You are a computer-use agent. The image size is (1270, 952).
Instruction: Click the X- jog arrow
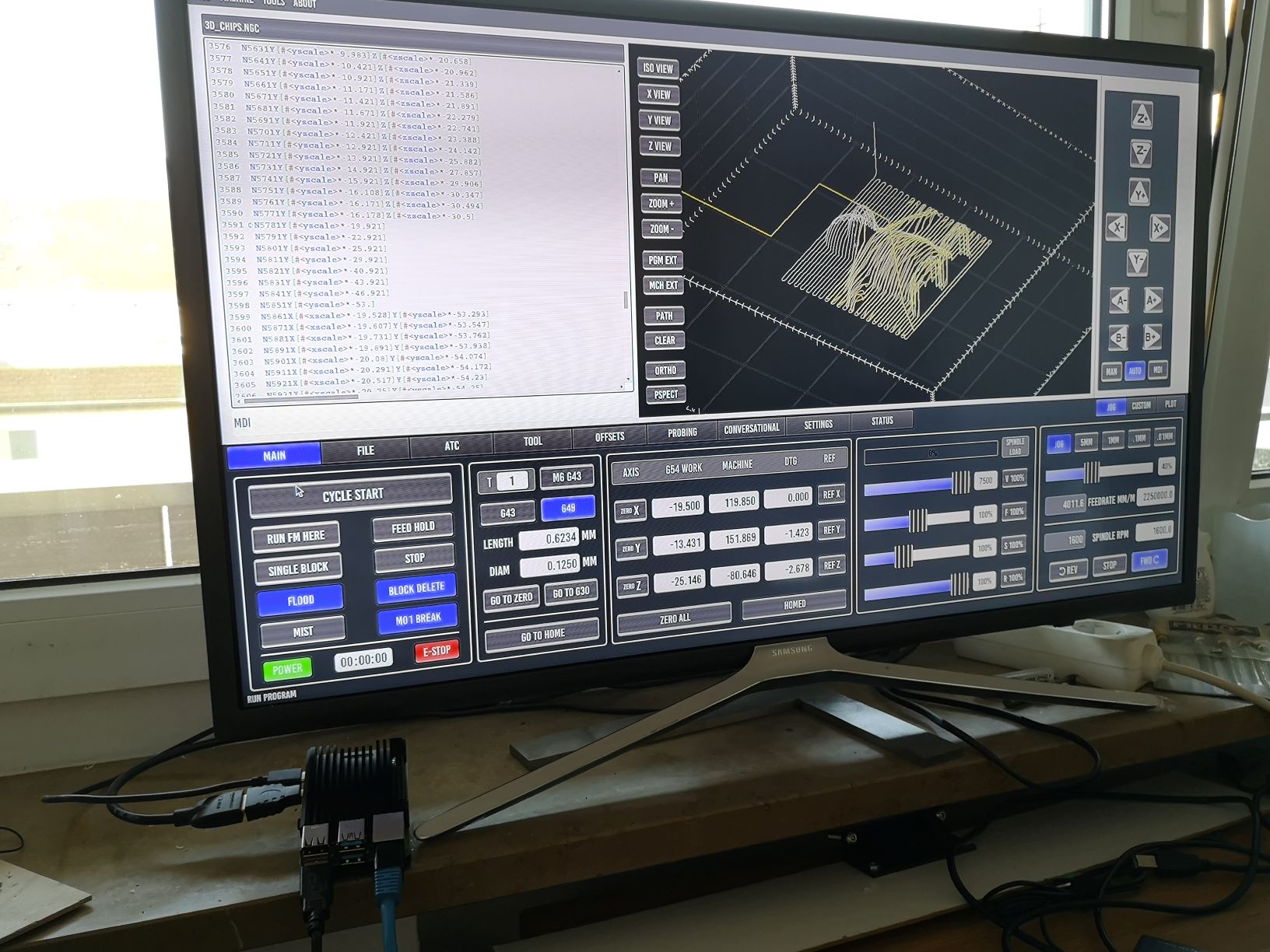pyautogui.click(x=1117, y=228)
